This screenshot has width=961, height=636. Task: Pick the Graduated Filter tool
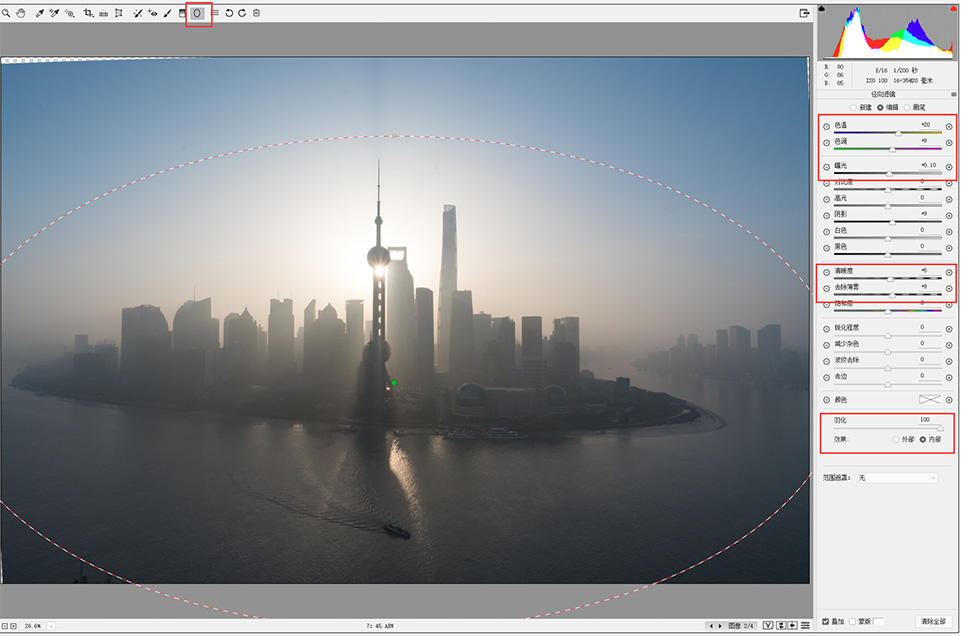[182, 13]
